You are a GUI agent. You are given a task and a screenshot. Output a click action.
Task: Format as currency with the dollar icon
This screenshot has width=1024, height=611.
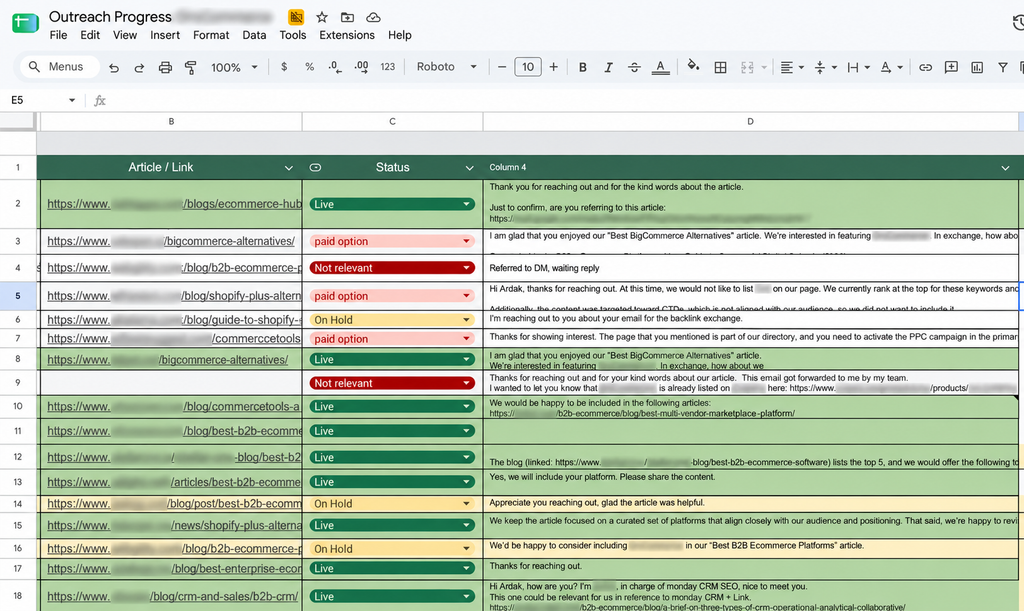click(284, 67)
